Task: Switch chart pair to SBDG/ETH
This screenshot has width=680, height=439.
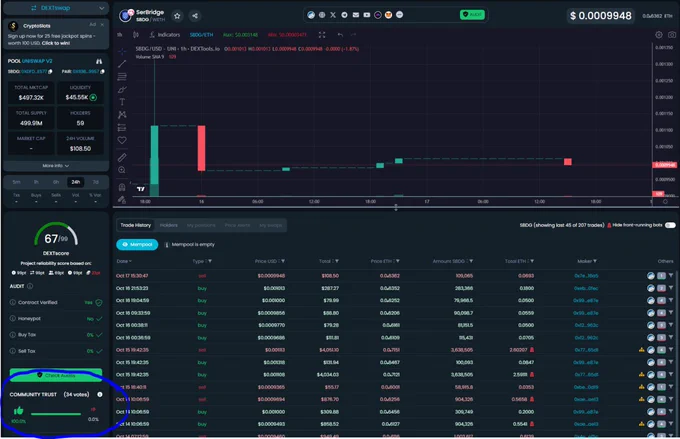Action: click(x=201, y=35)
